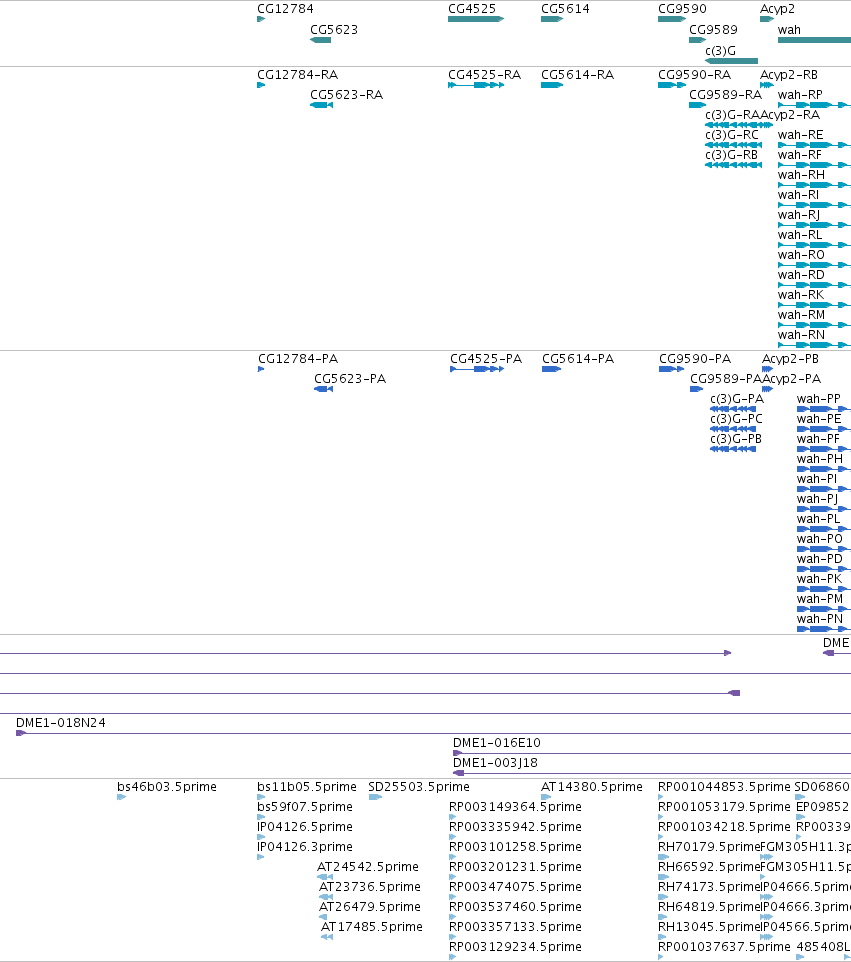Viewport: 851px width, 962px height.
Task: Open protein wah-PM
Action: (x=820, y=598)
